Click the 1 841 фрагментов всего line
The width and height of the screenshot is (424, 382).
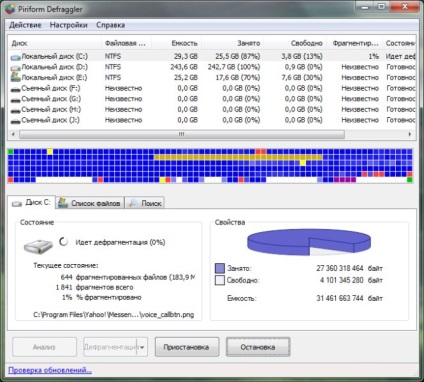pos(94,287)
